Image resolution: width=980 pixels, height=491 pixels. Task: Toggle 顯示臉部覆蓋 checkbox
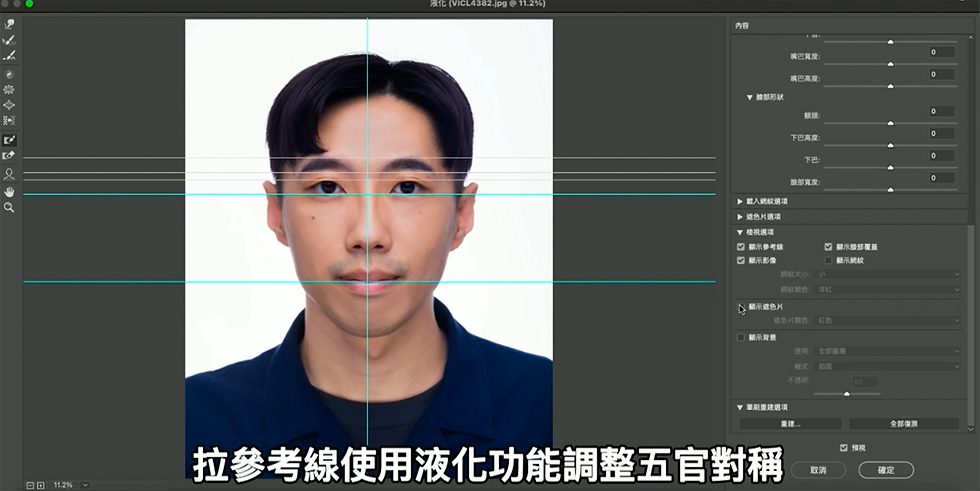coord(828,247)
